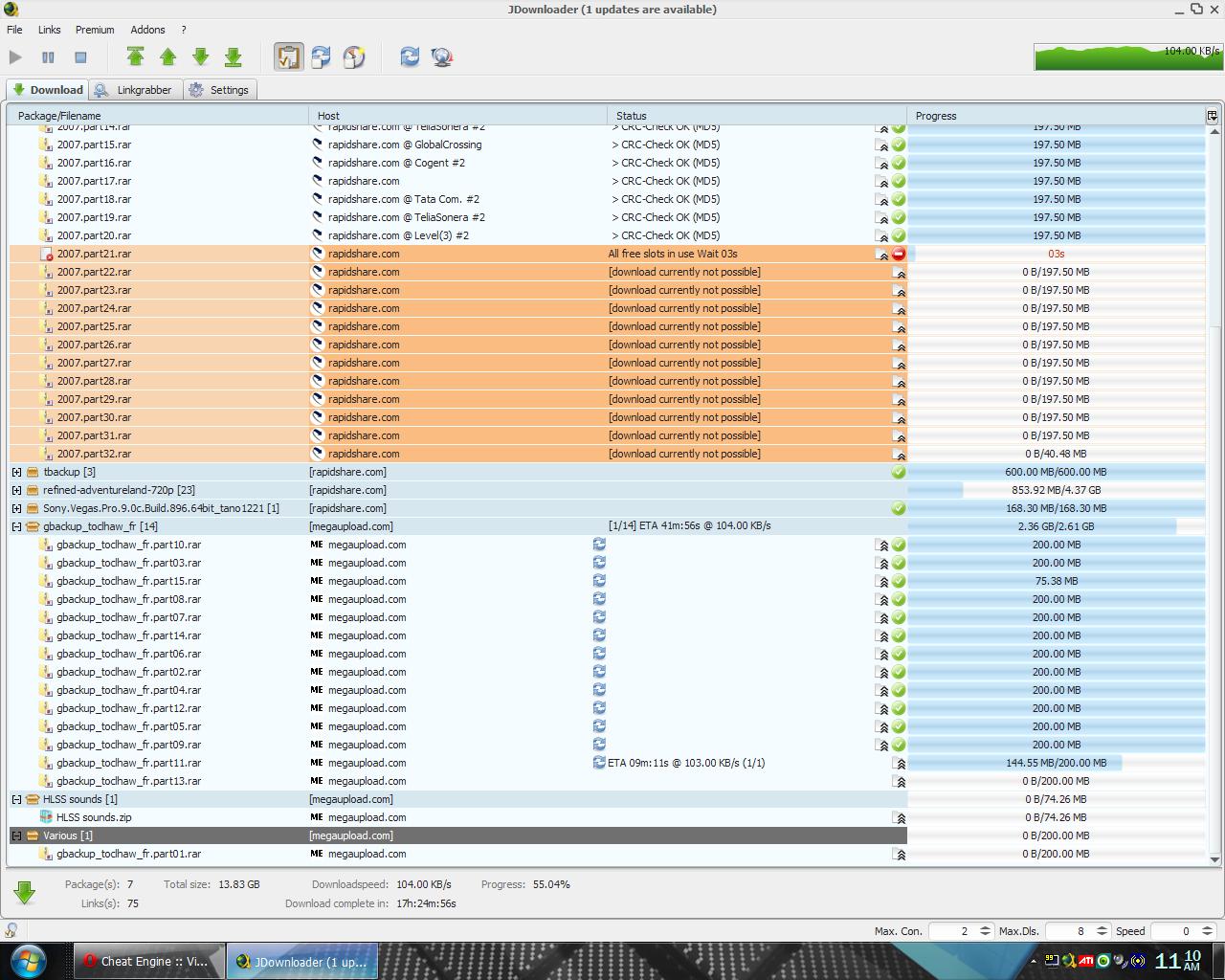Click the ATI tray icon
Screen dimensions: 1225x980
(x=1086, y=961)
